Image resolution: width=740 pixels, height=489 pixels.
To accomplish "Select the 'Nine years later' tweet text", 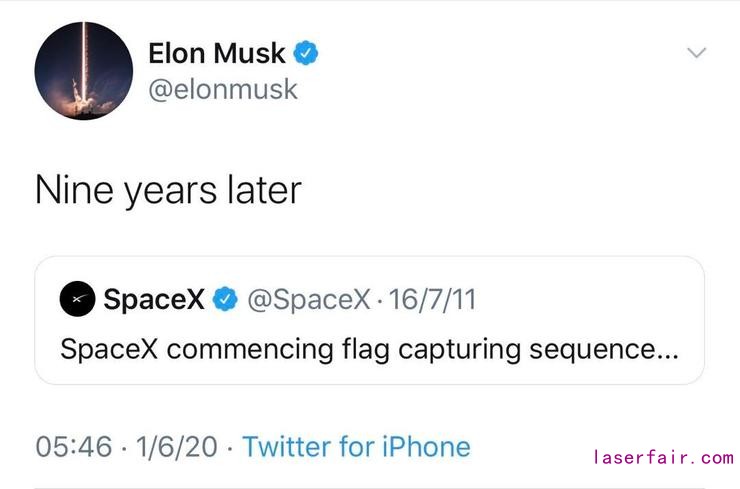I will pos(168,190).
